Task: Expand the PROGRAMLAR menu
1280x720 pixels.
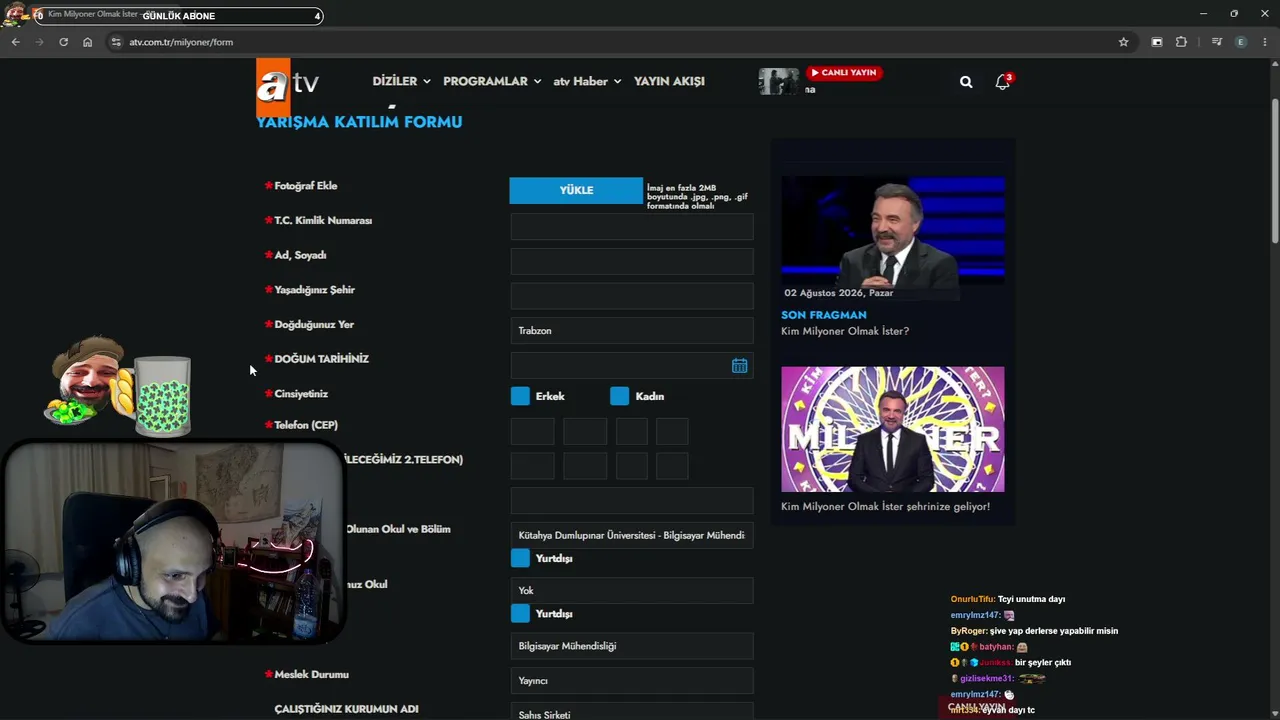Action: coord(492,81)
